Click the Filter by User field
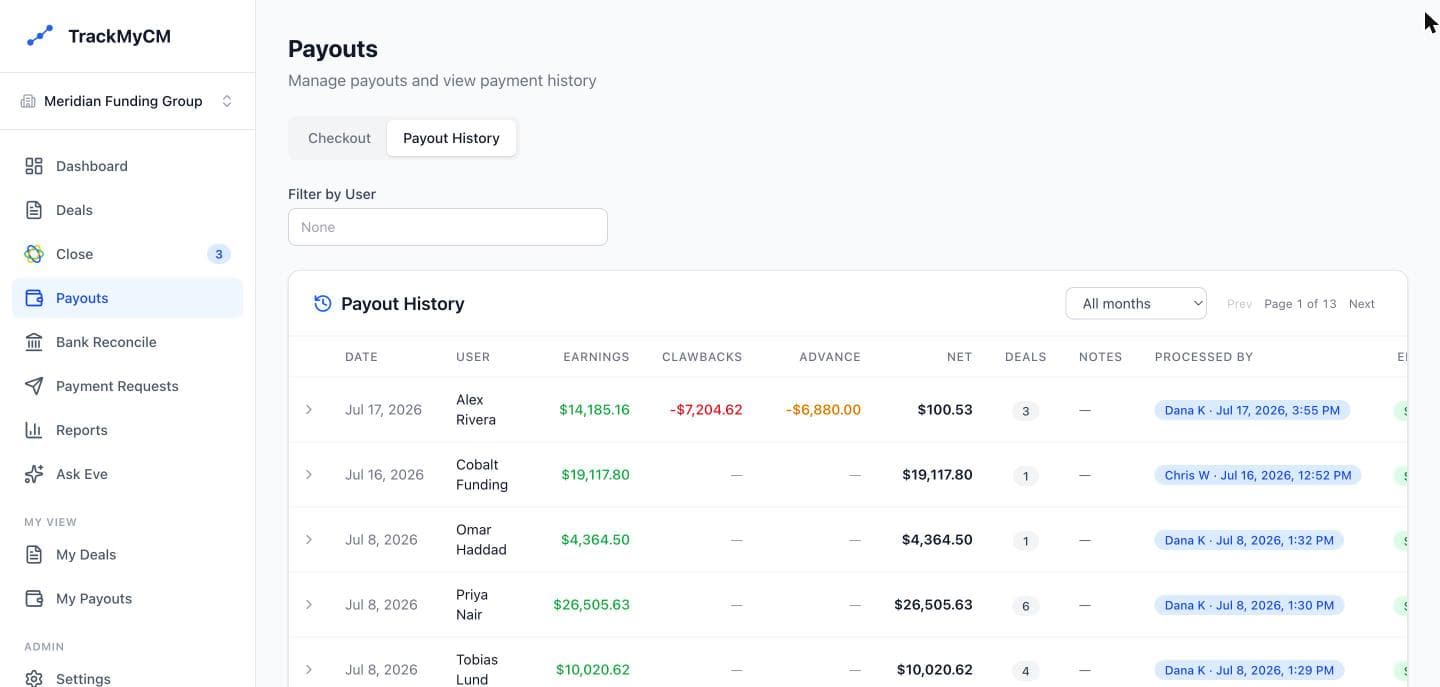Viewport: 1440px width, 687px height. [x=448, y=227]
